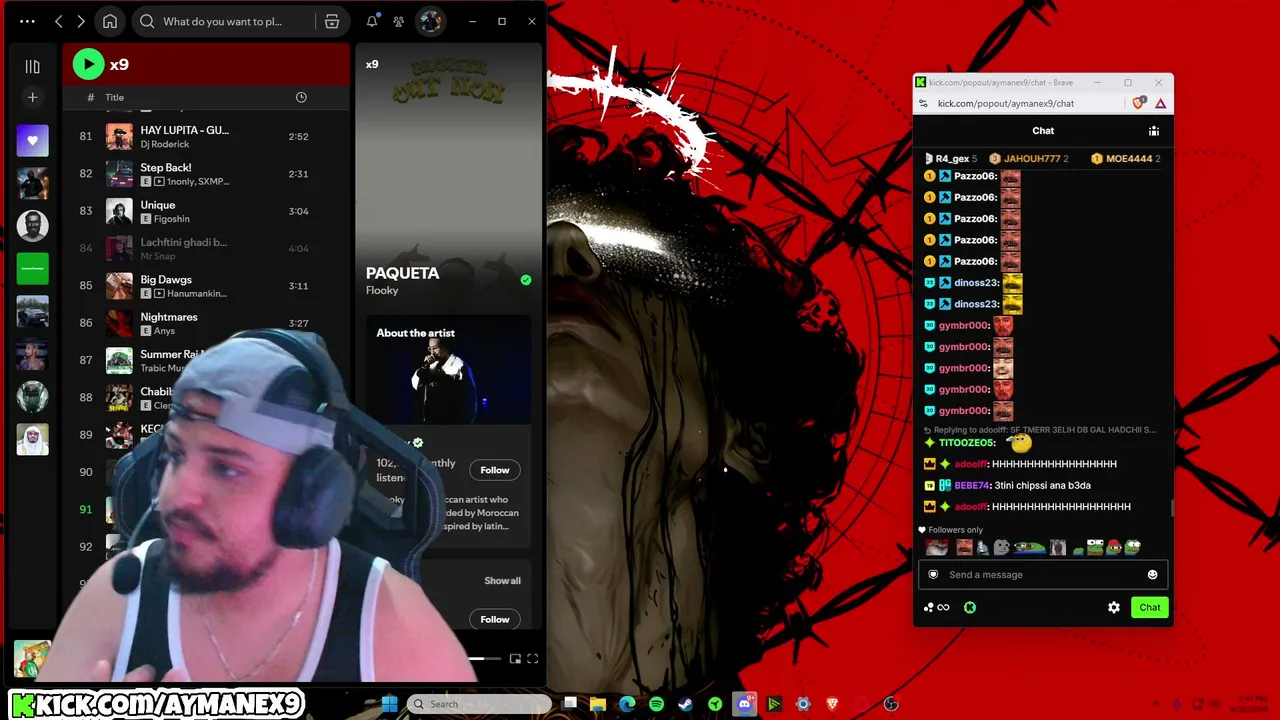Open Brave Shields icon in Kick chat window
Image resolution: width=1280 pixels, height=720 pixels.
pyautogui.click(x=1139, y=103)
